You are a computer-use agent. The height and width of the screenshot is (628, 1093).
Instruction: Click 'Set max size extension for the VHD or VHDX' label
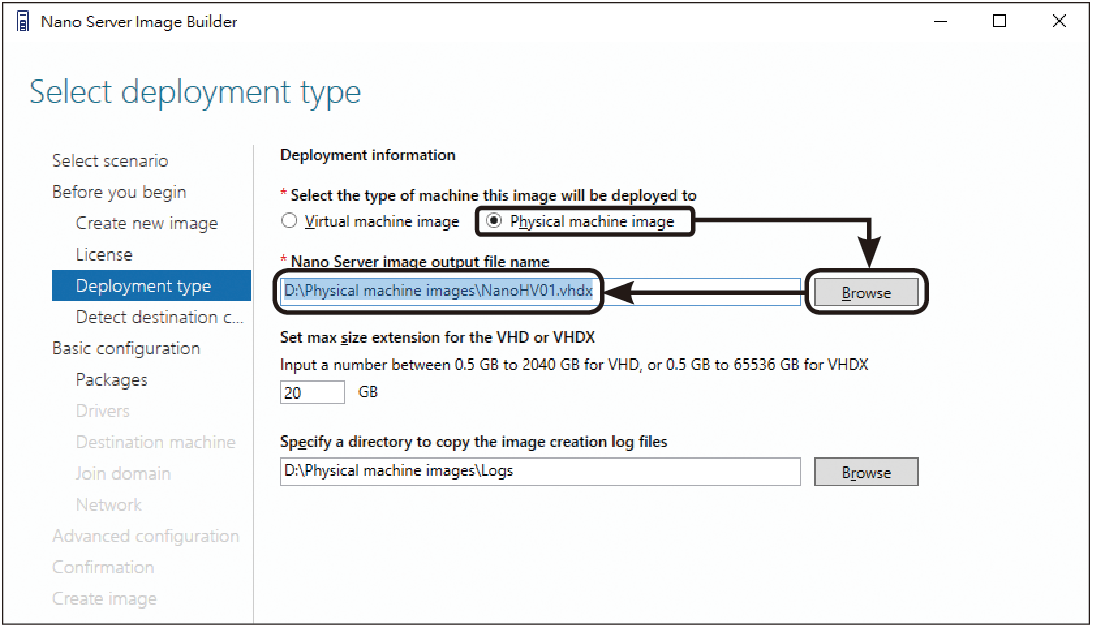[437, 337]
